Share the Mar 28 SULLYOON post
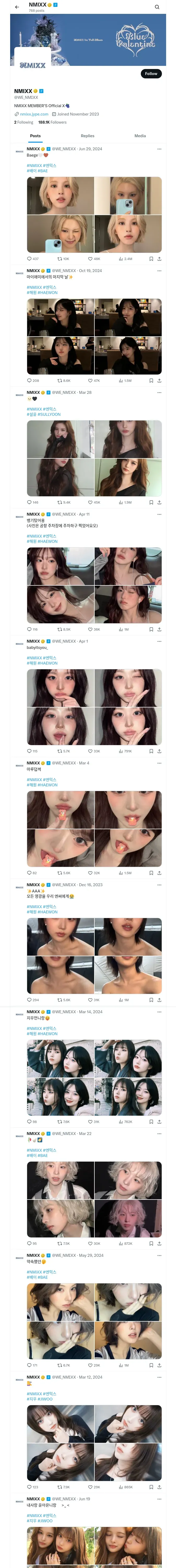The width and height of the screenshot is (176, 1568). tap(159, 502)
